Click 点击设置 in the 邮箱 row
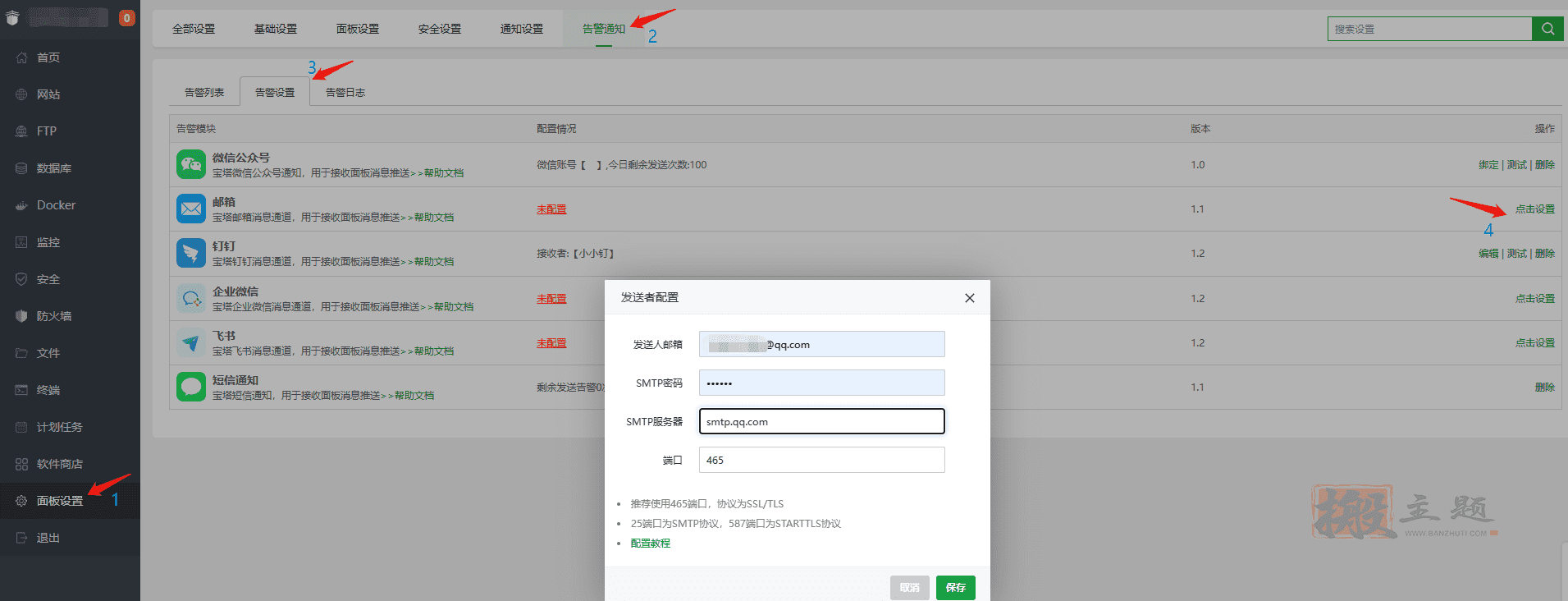 pyautogui.click(x=1535, y=209)
